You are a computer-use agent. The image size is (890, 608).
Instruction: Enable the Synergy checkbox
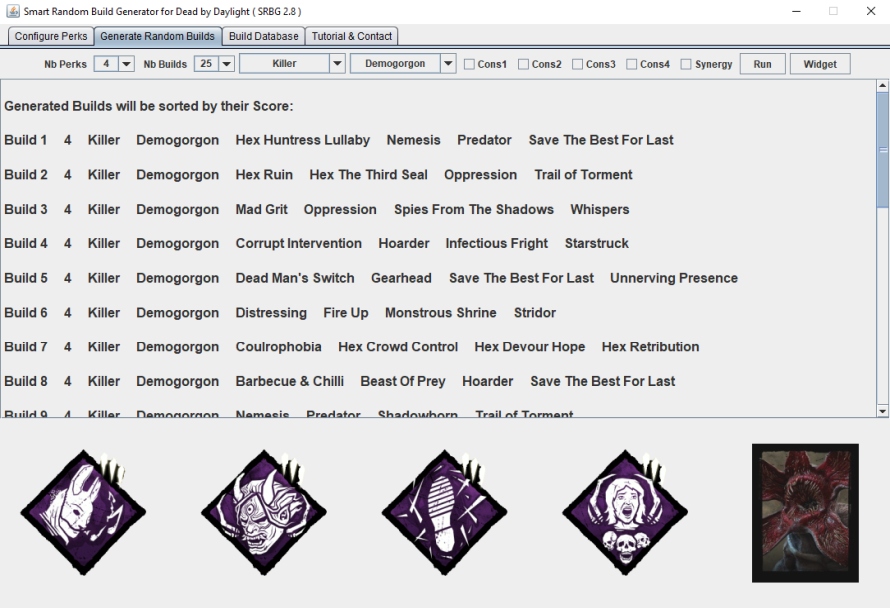686,64
